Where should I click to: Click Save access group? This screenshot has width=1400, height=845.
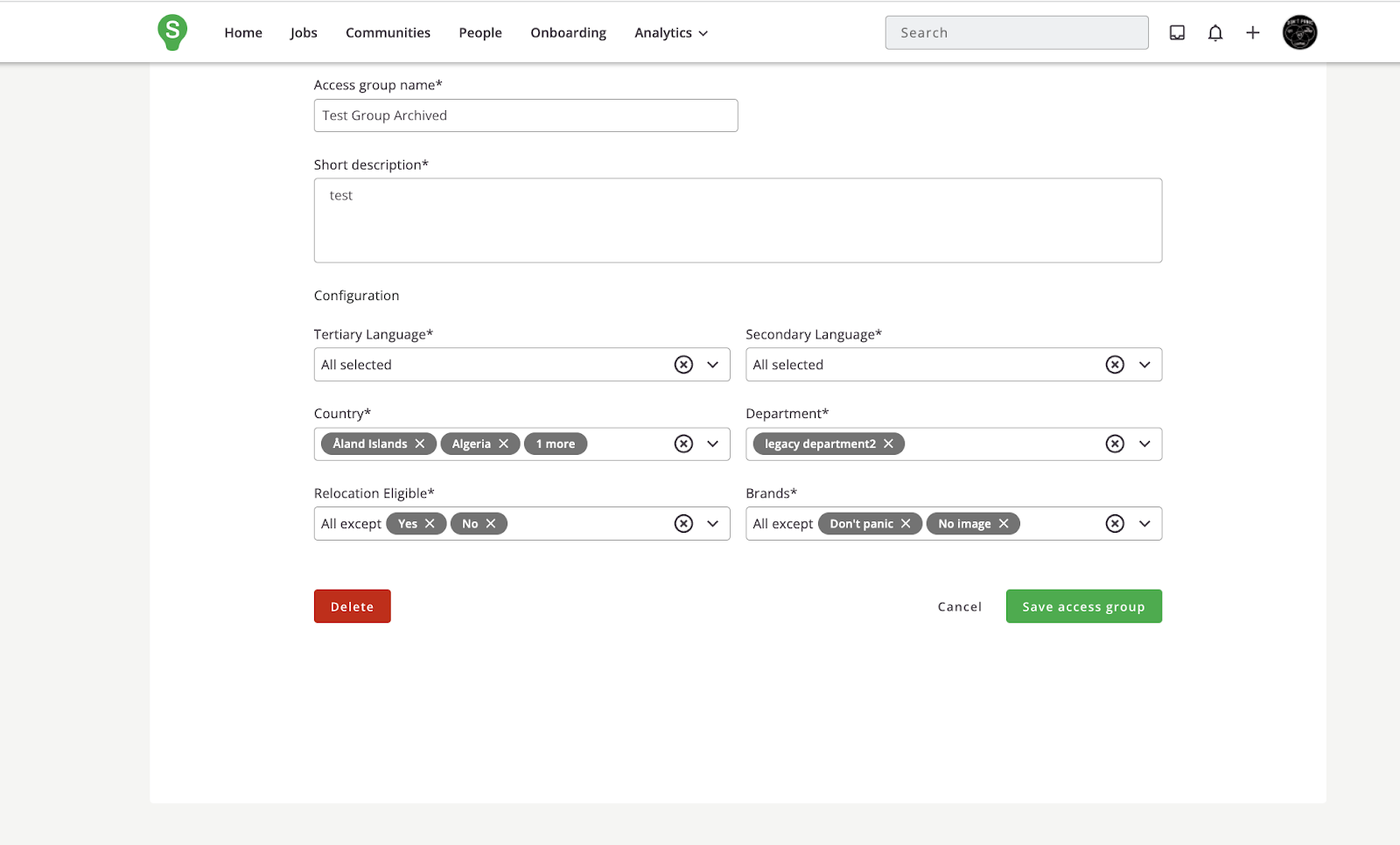(x=1083, y=606)
